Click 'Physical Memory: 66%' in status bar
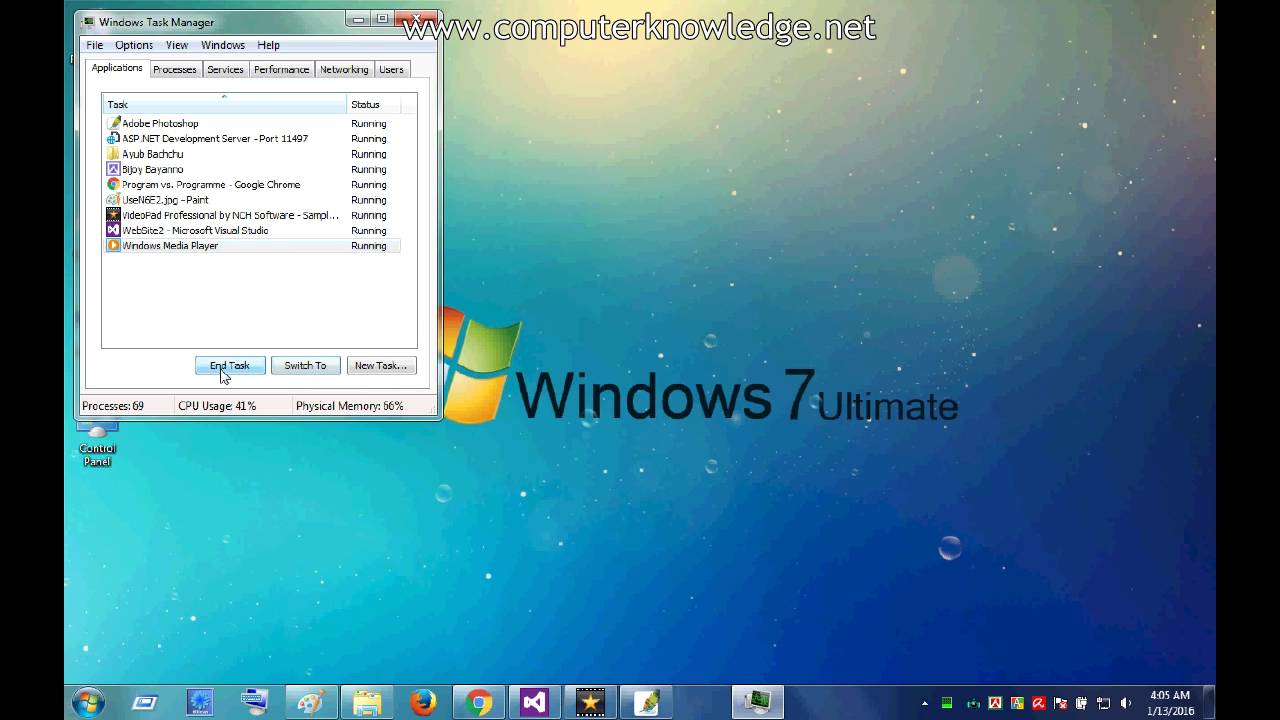This screenshot has width=1280, height=720. point(350,406)
